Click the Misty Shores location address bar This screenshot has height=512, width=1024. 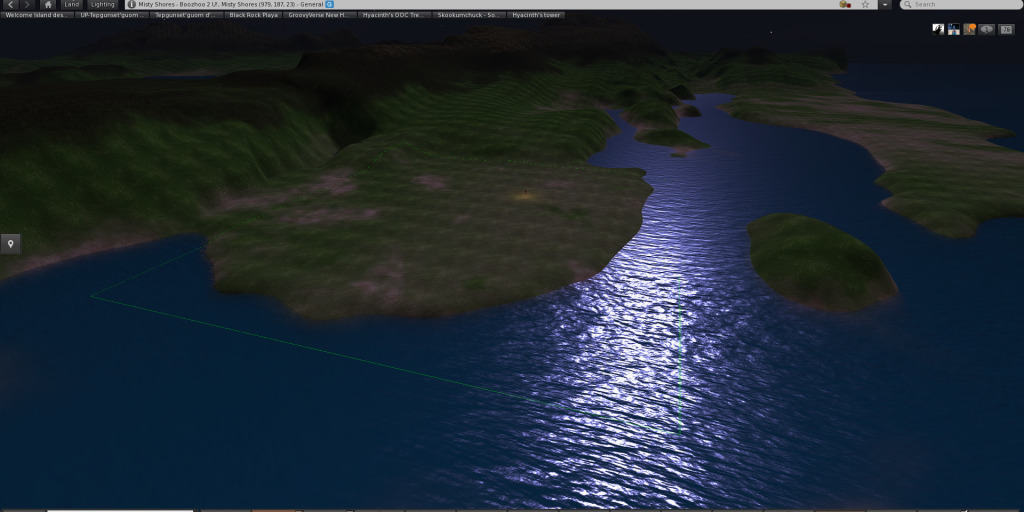tap(230, 5)
